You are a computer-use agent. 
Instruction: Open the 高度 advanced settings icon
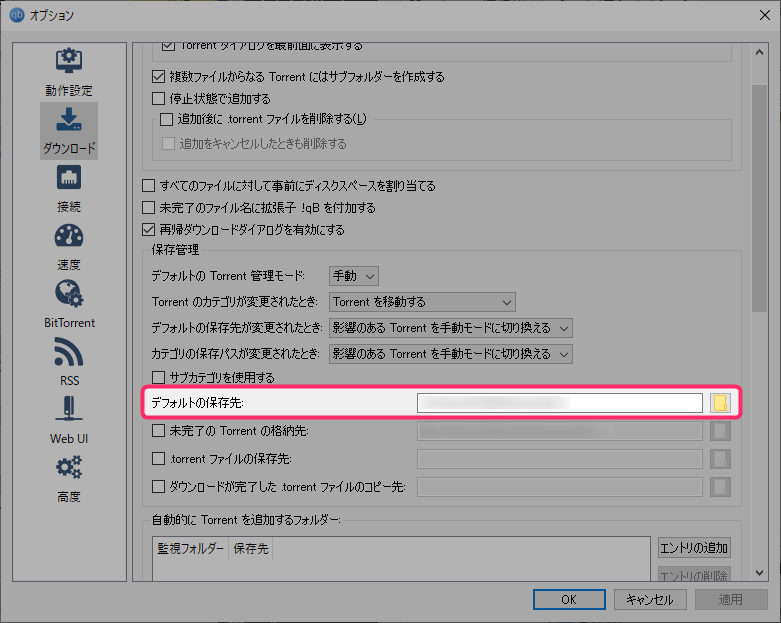point(69,468)
